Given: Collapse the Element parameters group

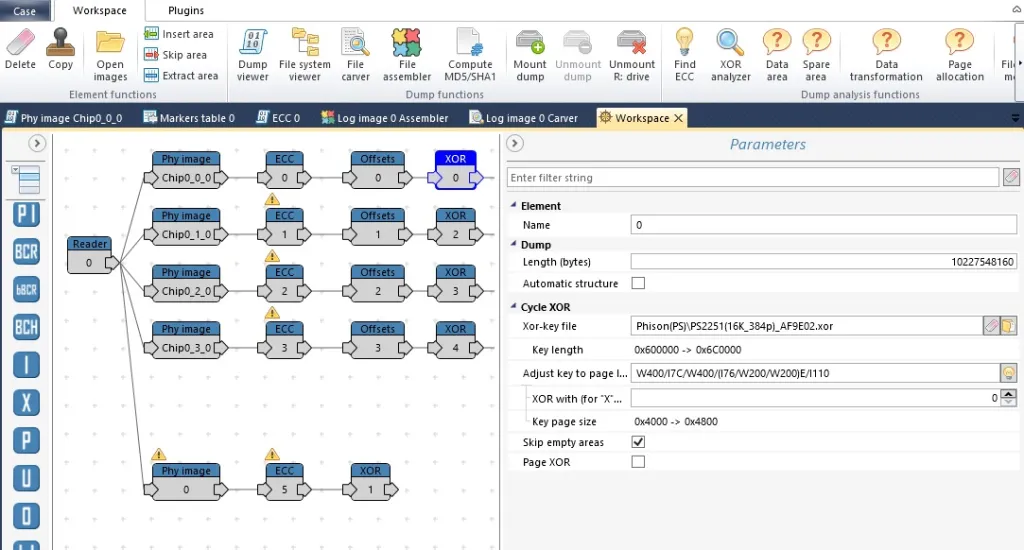Looking at the screenshot, I should tap(513, 205).
